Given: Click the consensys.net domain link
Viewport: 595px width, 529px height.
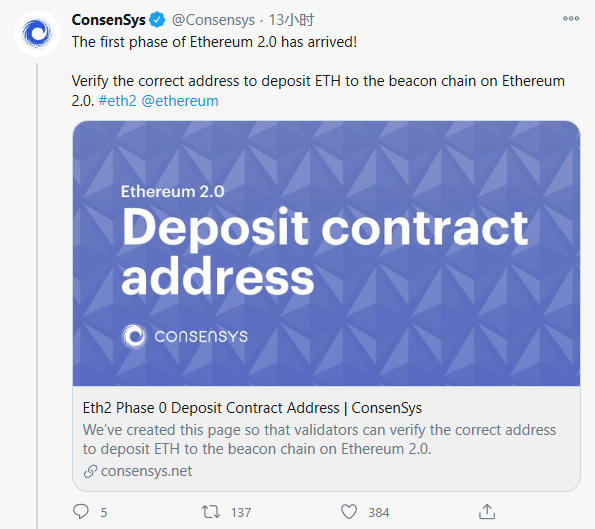Looking at the screenshot, I should coord(146,471).
